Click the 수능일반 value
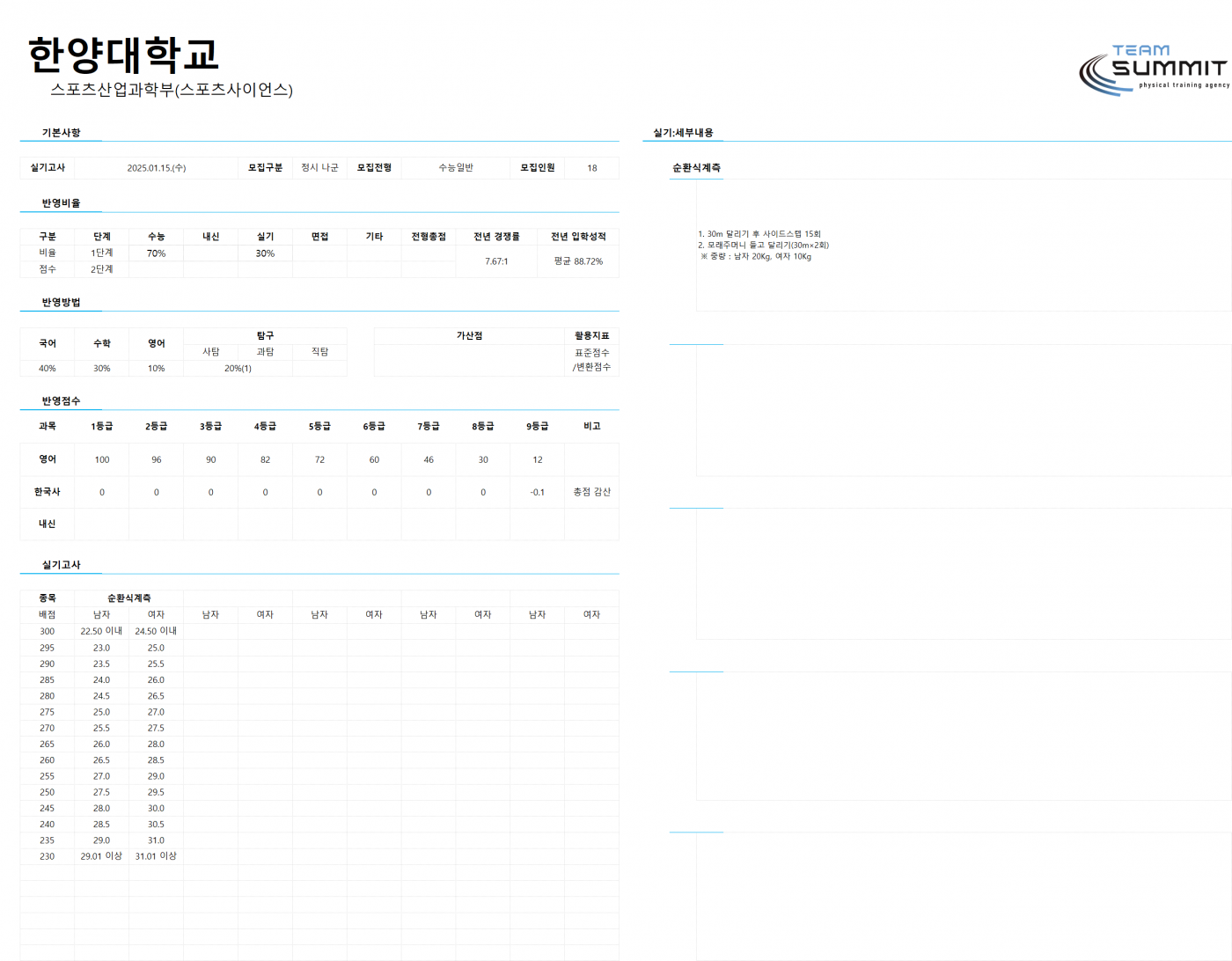 456,167
